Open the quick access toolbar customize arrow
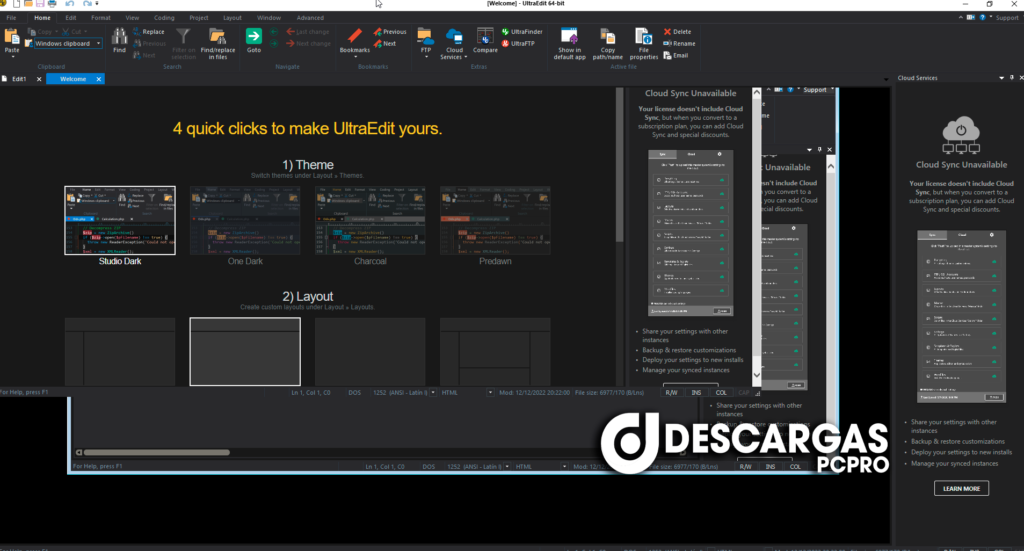 [x=97, y=4]
